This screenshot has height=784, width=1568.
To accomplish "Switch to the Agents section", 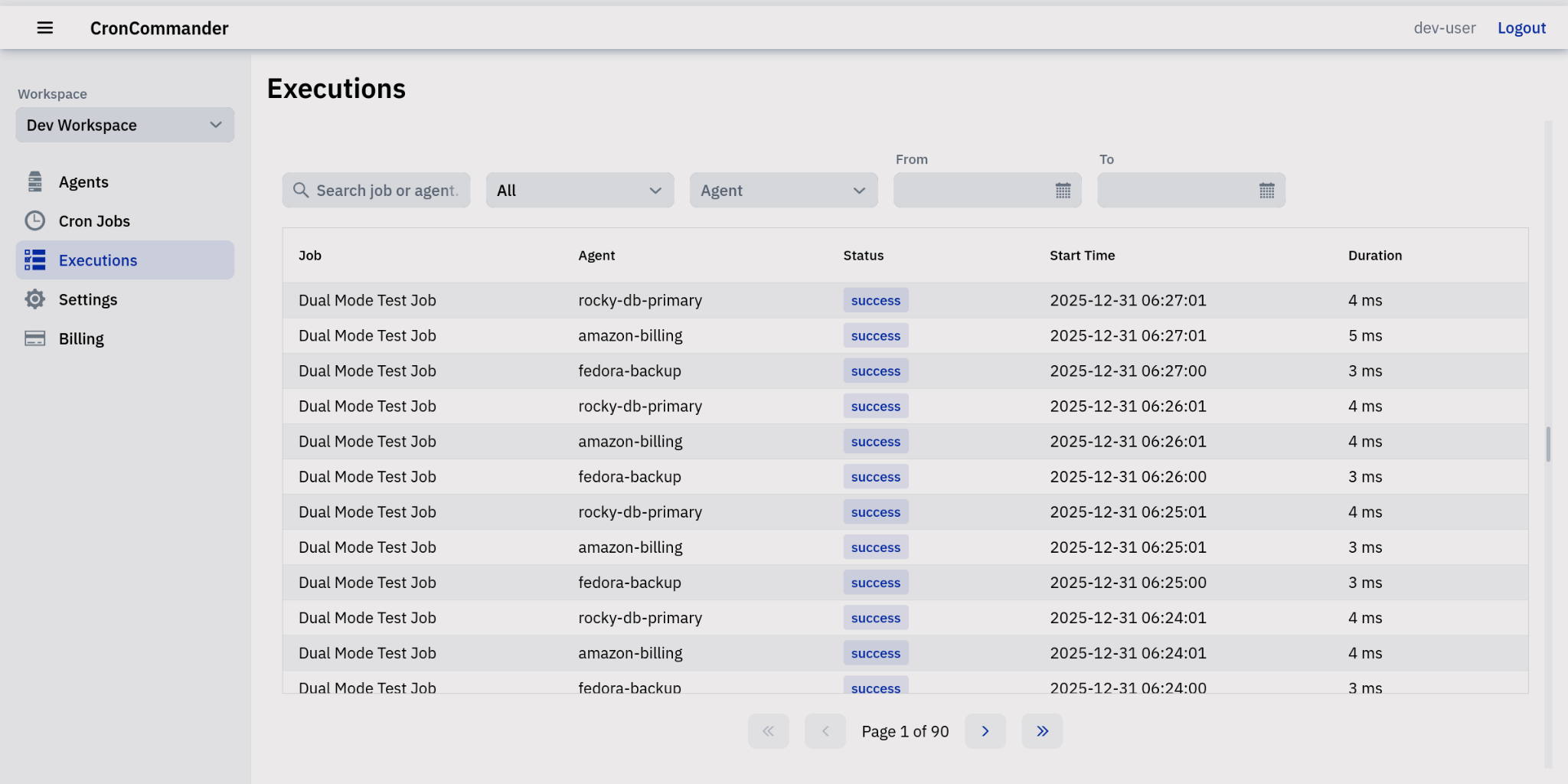I will pyautogui.click(x=83, y=181).
